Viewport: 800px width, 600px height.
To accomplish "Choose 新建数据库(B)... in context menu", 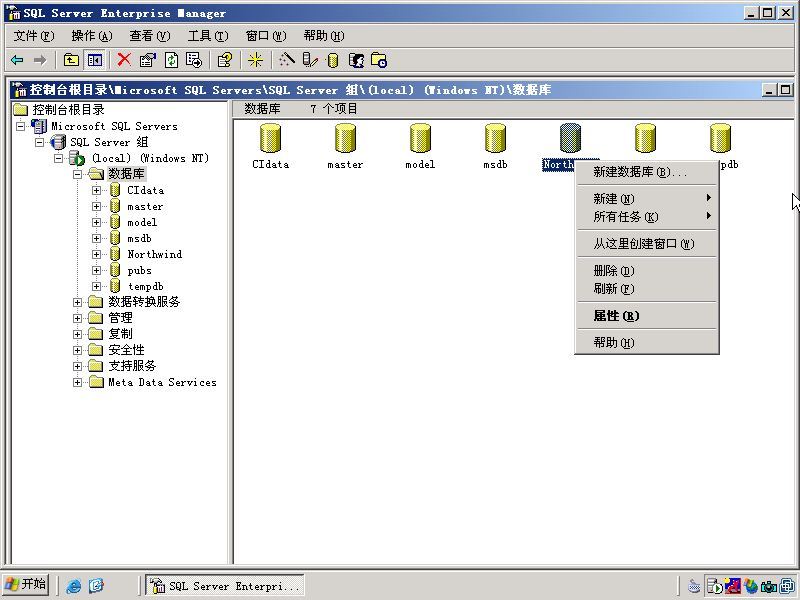I will pyautogui.click(x=646, y=172).
